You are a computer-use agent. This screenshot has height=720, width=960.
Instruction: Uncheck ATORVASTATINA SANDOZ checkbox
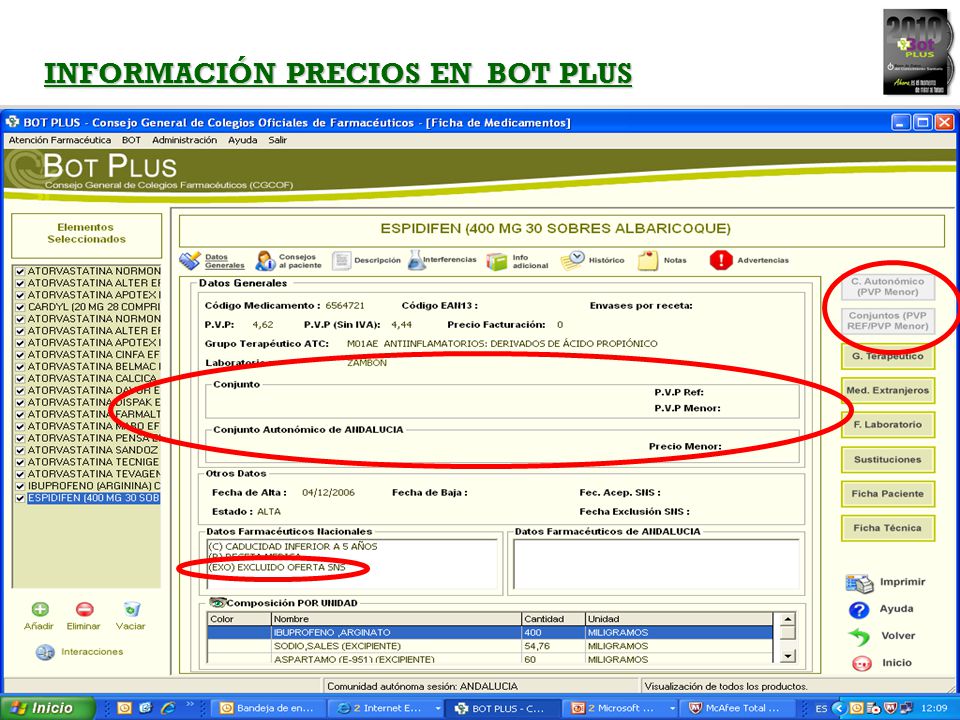(x=20, y=451)
